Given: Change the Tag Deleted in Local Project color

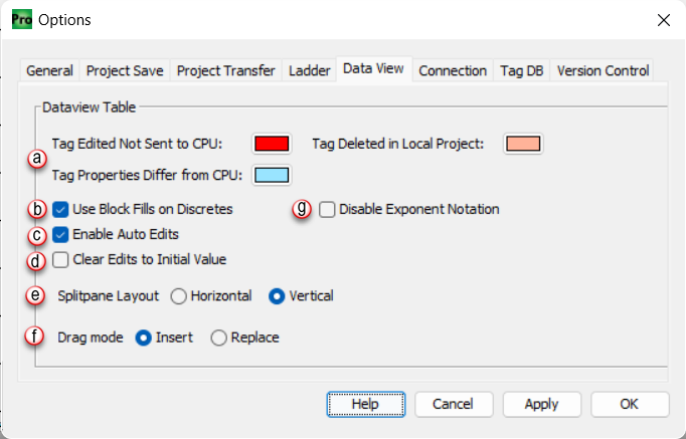Looking at the screenshot, I should [523, 144].
